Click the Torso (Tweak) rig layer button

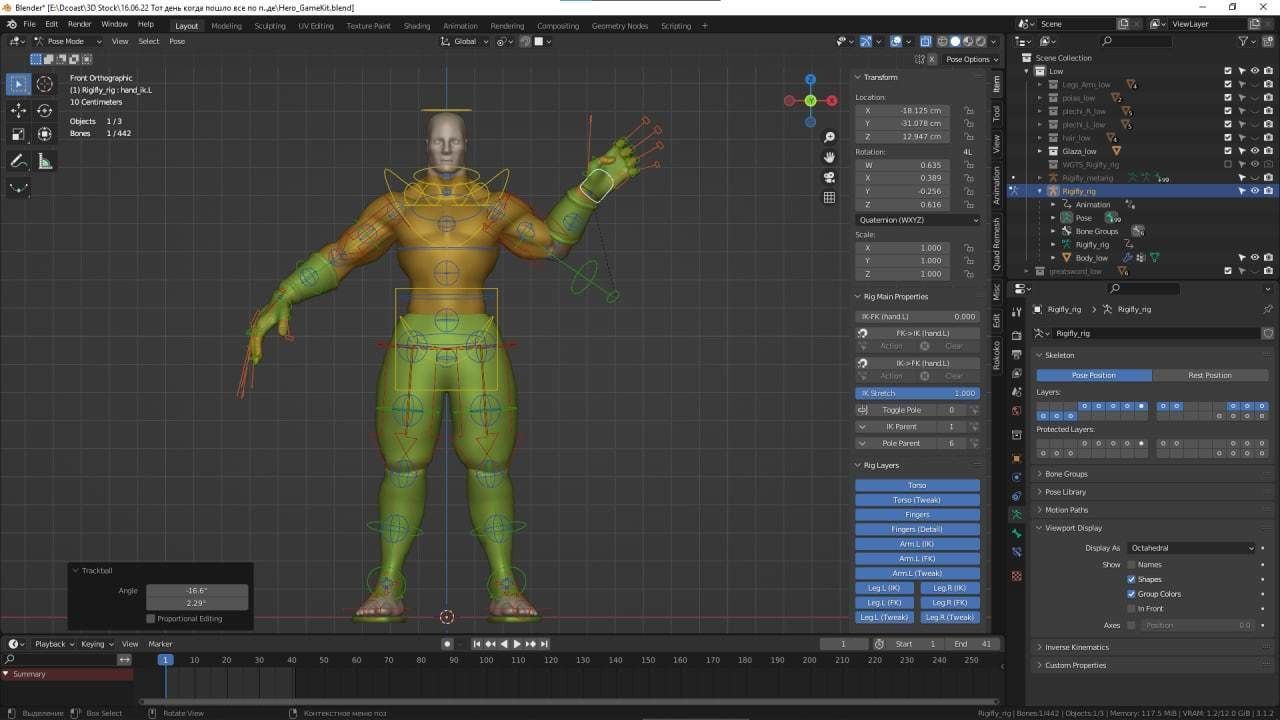[x=917, y=500]
